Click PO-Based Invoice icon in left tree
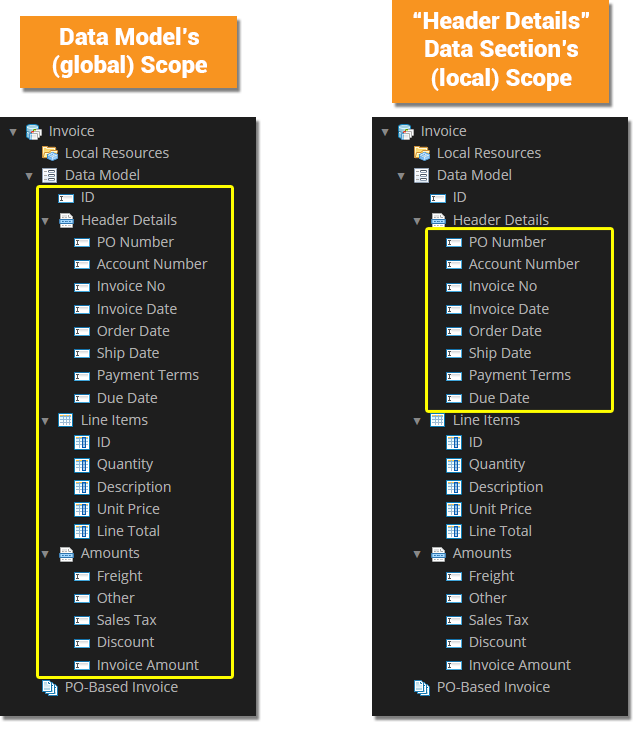The width and height of the screenshot is (643, 730). pyautogui.click(x=50, y=687)
